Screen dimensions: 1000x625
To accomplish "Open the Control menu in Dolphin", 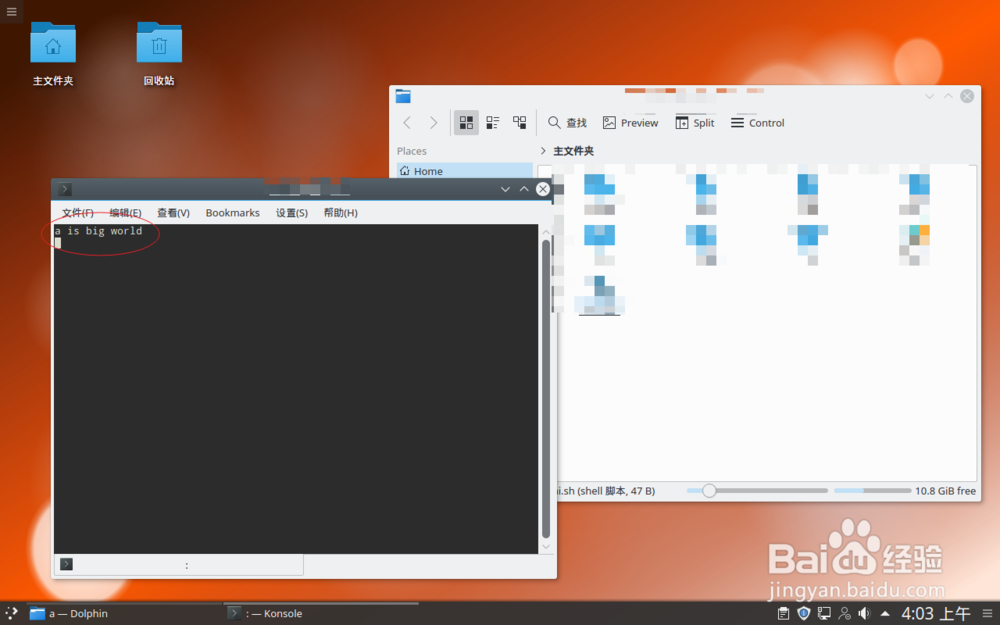I will click(757, 122).
